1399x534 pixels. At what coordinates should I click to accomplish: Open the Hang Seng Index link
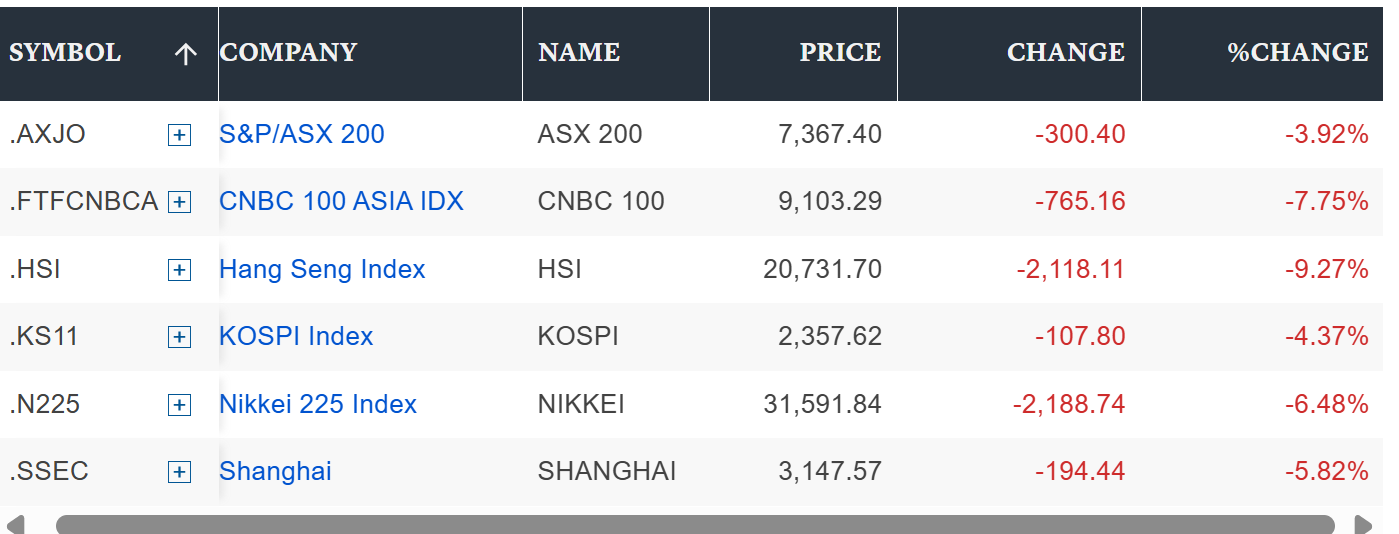[322, 269]
